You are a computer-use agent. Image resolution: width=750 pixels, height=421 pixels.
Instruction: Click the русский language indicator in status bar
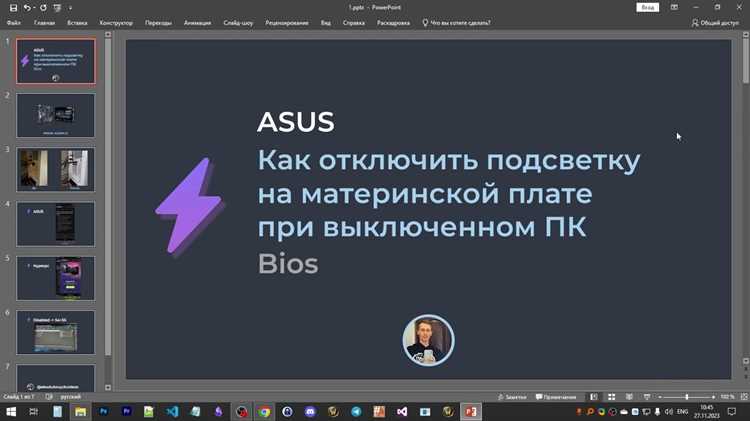click(x=70, y=397)
